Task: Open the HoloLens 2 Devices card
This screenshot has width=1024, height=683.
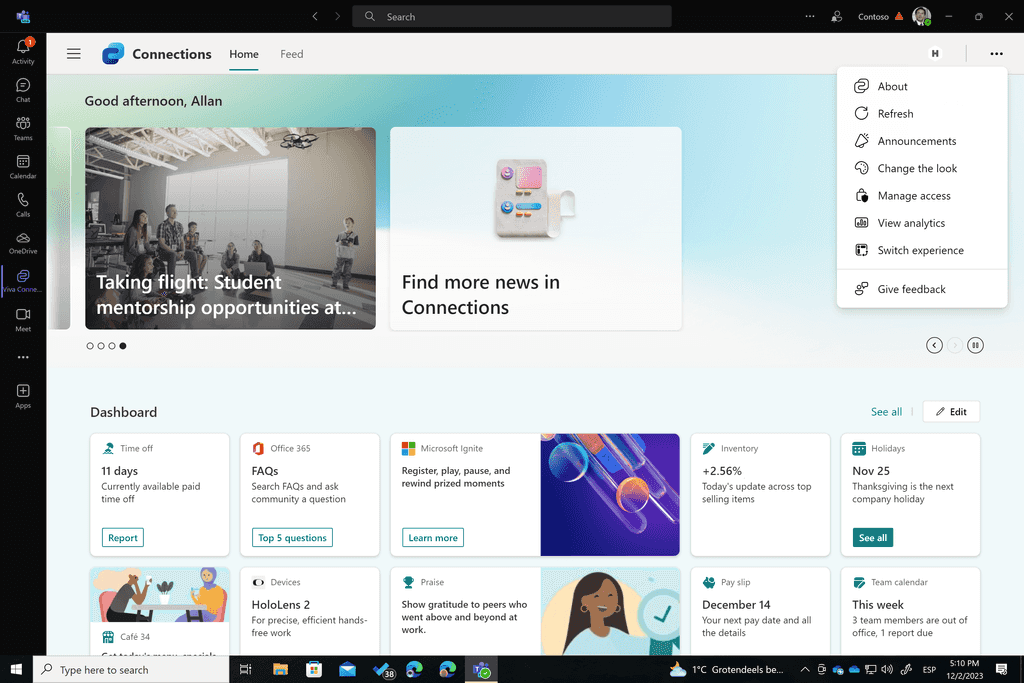Action: (310, 611)
